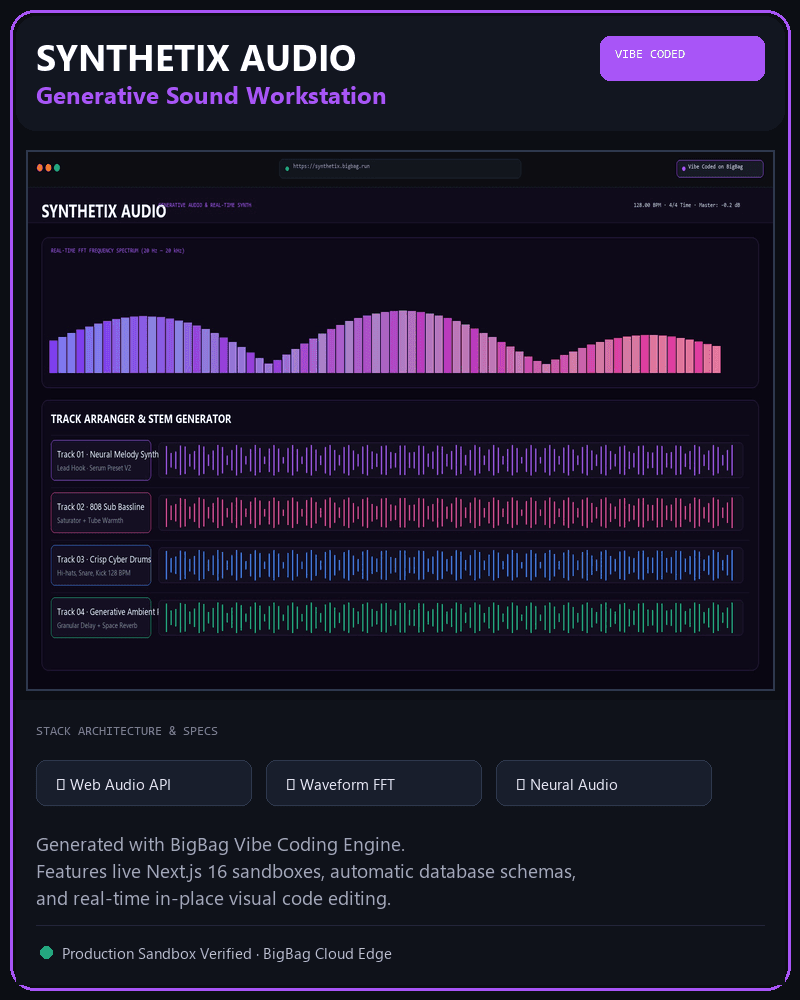Click the STACK ARCHITECTURE & SPECS label

click(127, 731)
